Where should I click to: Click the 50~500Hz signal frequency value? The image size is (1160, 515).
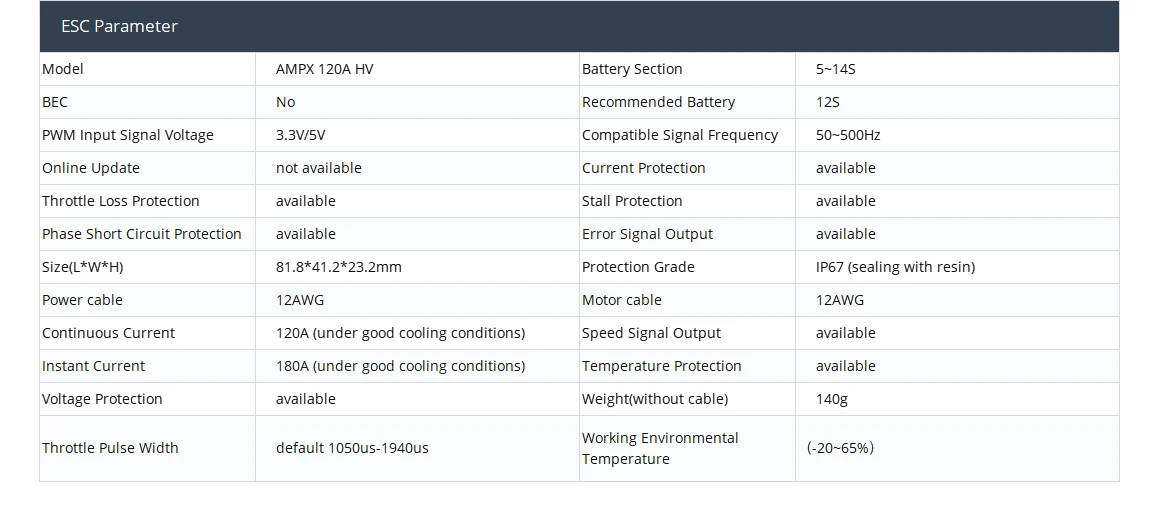[848, 135]
